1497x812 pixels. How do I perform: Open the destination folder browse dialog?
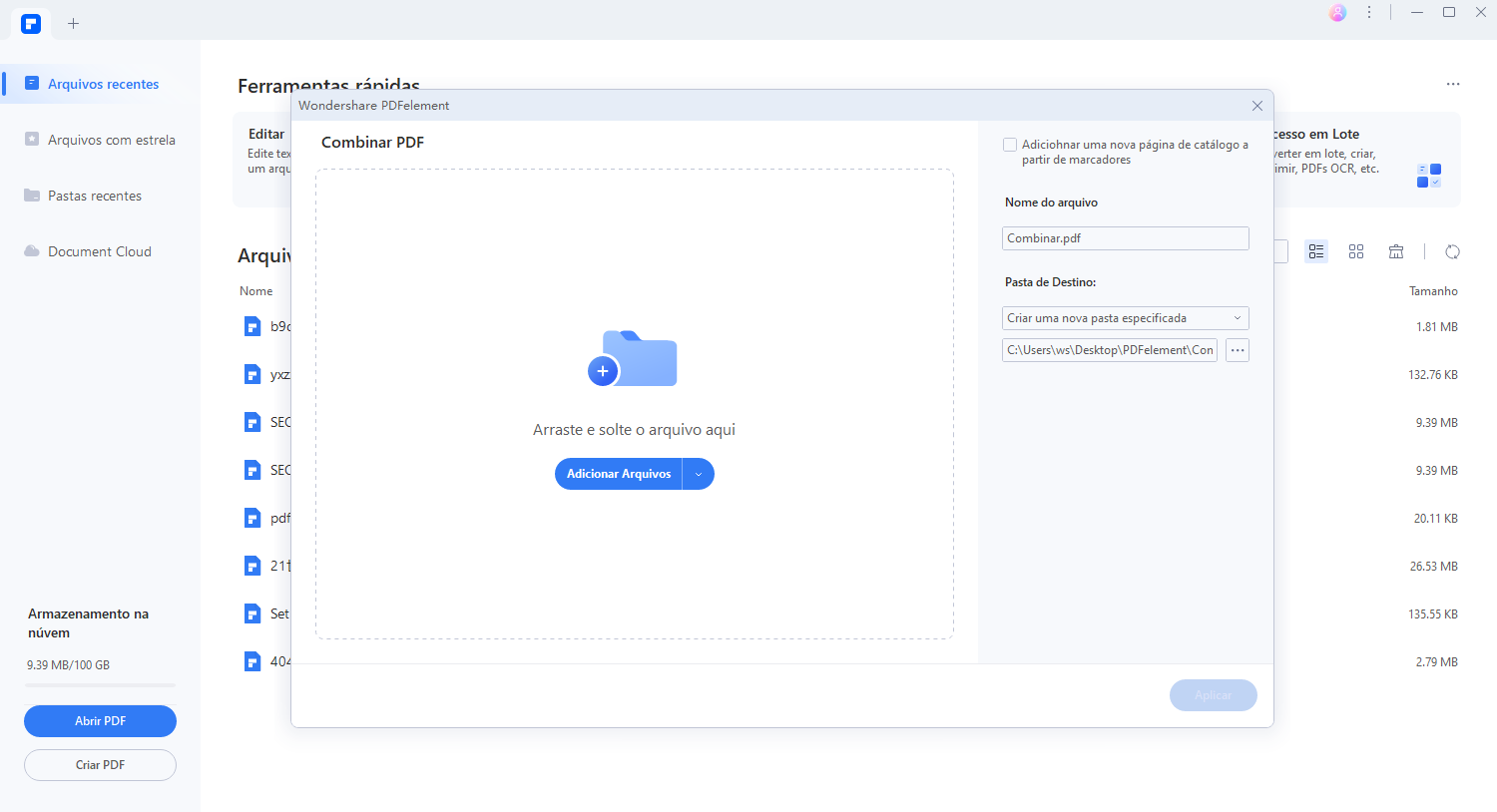pos(1237,350)
